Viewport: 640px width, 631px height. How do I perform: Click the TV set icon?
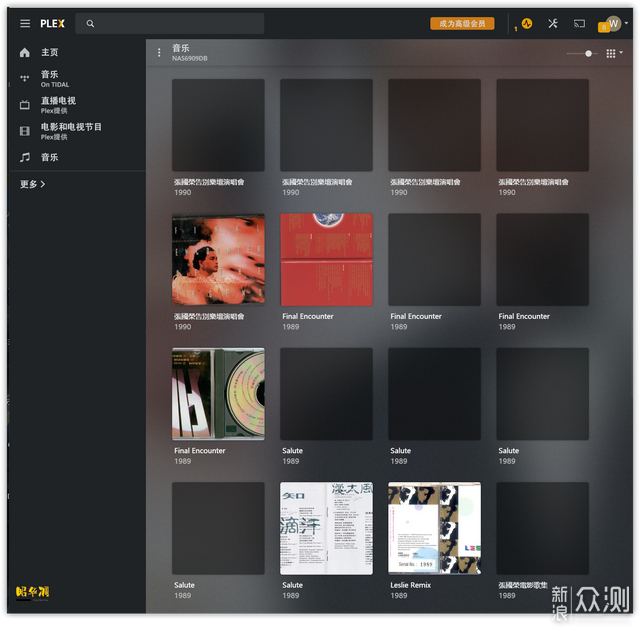[x=25, y=105]
